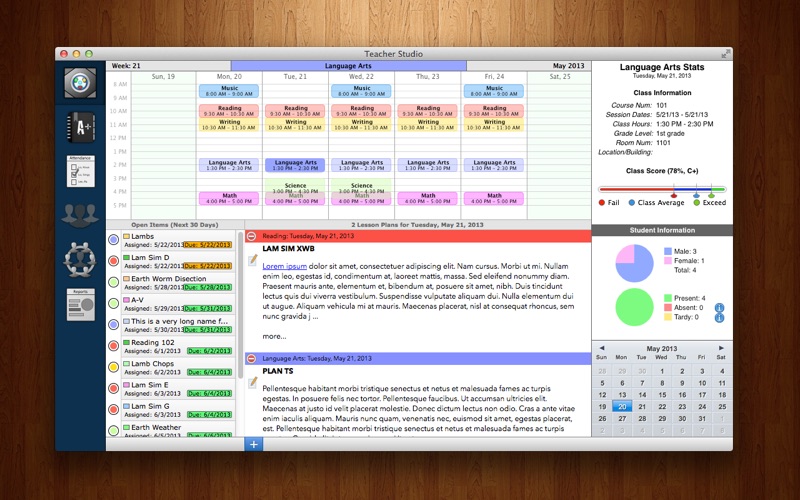Toggle status circle for very long name item
The height and width of the screenshot is (500, 800).
coord(114,324)
